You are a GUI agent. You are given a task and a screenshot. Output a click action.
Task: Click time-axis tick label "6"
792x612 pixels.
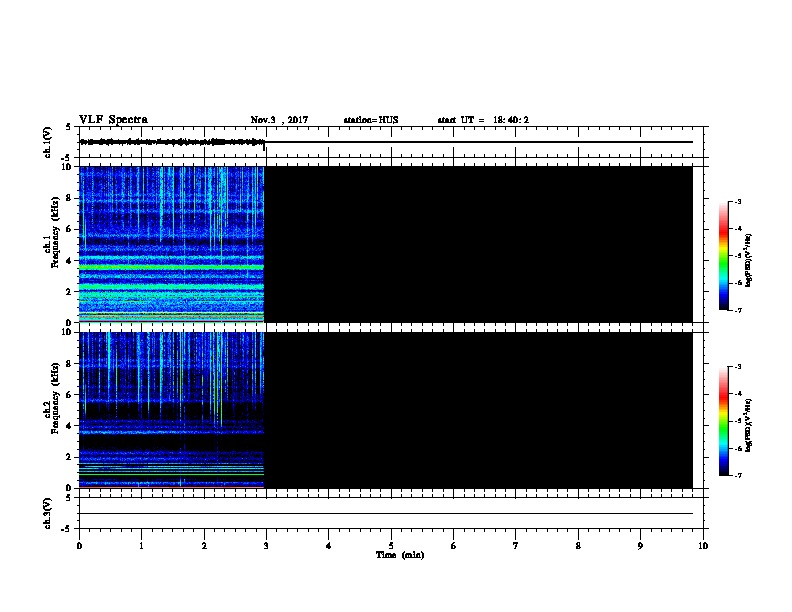pyautogui.click(x=453, y=545)
